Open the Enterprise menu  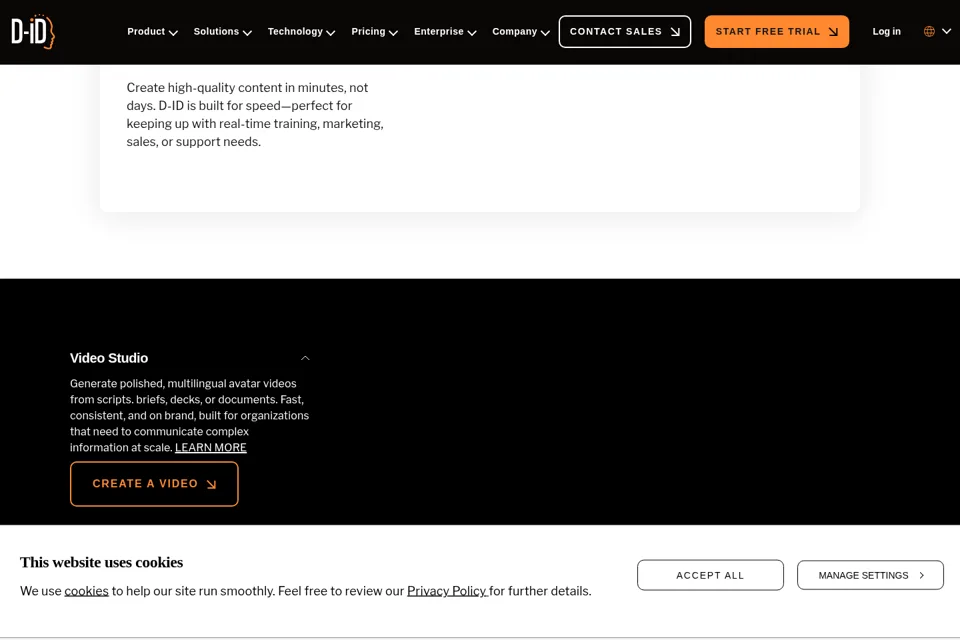pos(445,31)
